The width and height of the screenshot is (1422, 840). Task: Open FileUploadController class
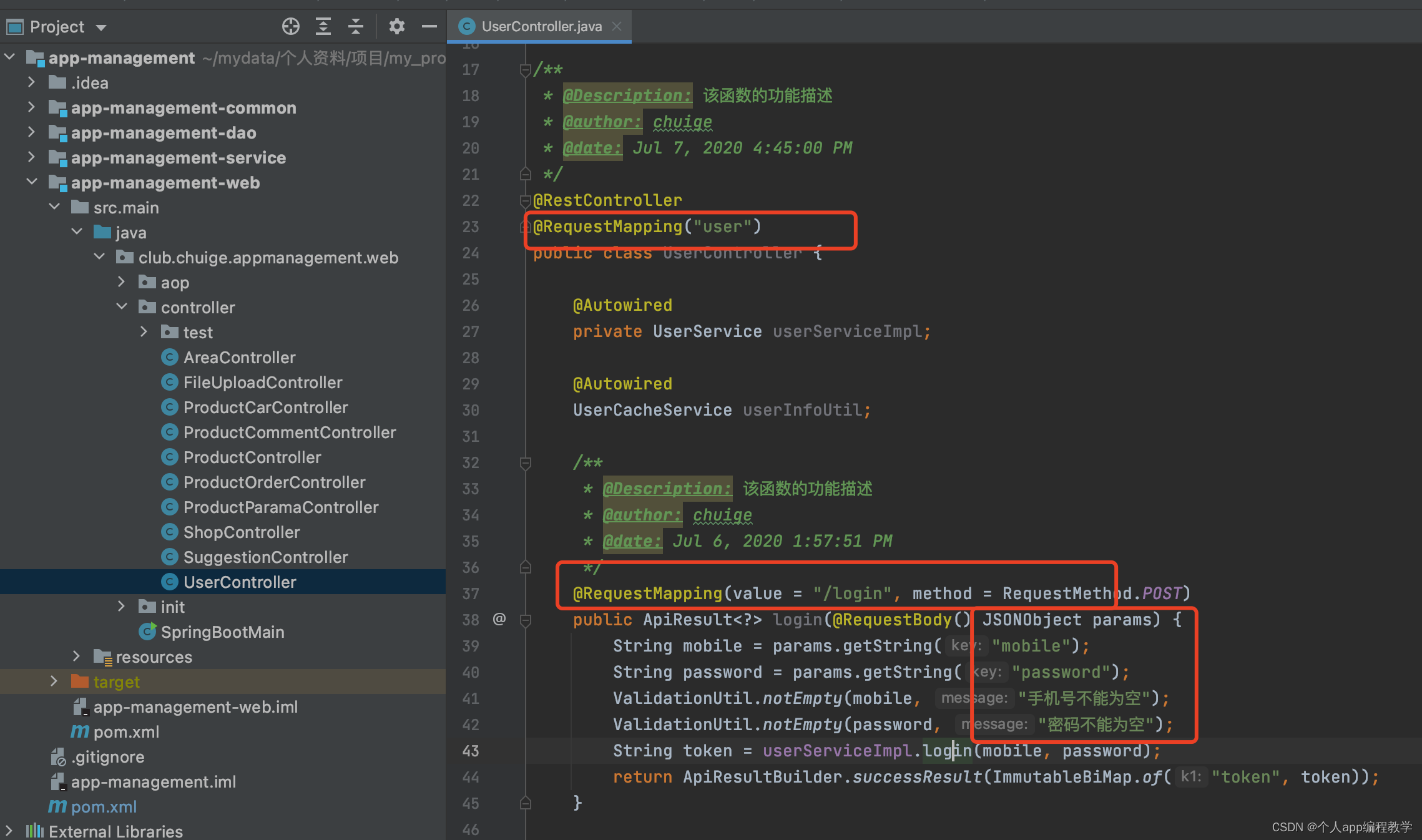pos(263,382)
